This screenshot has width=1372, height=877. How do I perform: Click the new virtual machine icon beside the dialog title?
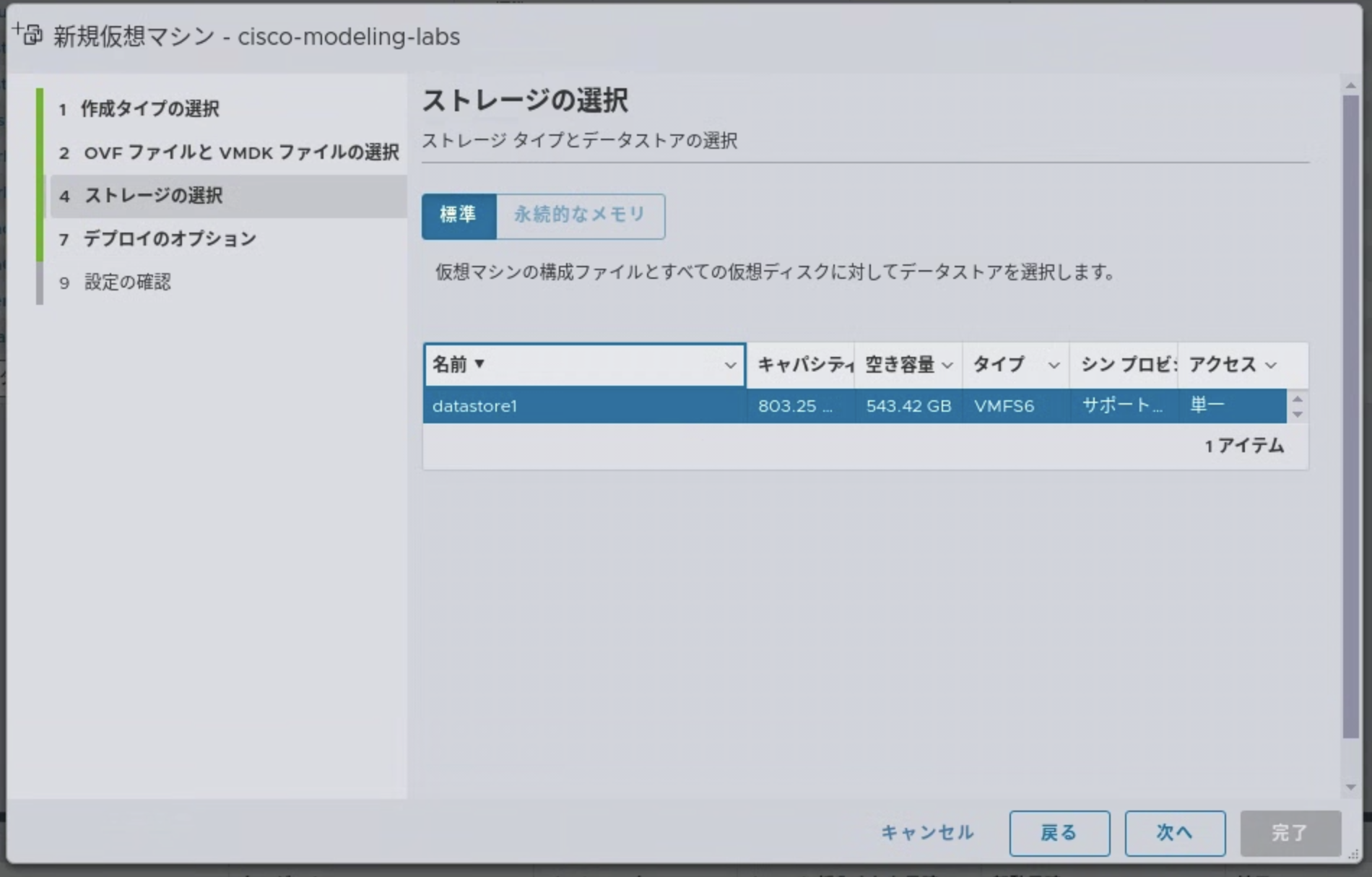click(x=27, y=35)
